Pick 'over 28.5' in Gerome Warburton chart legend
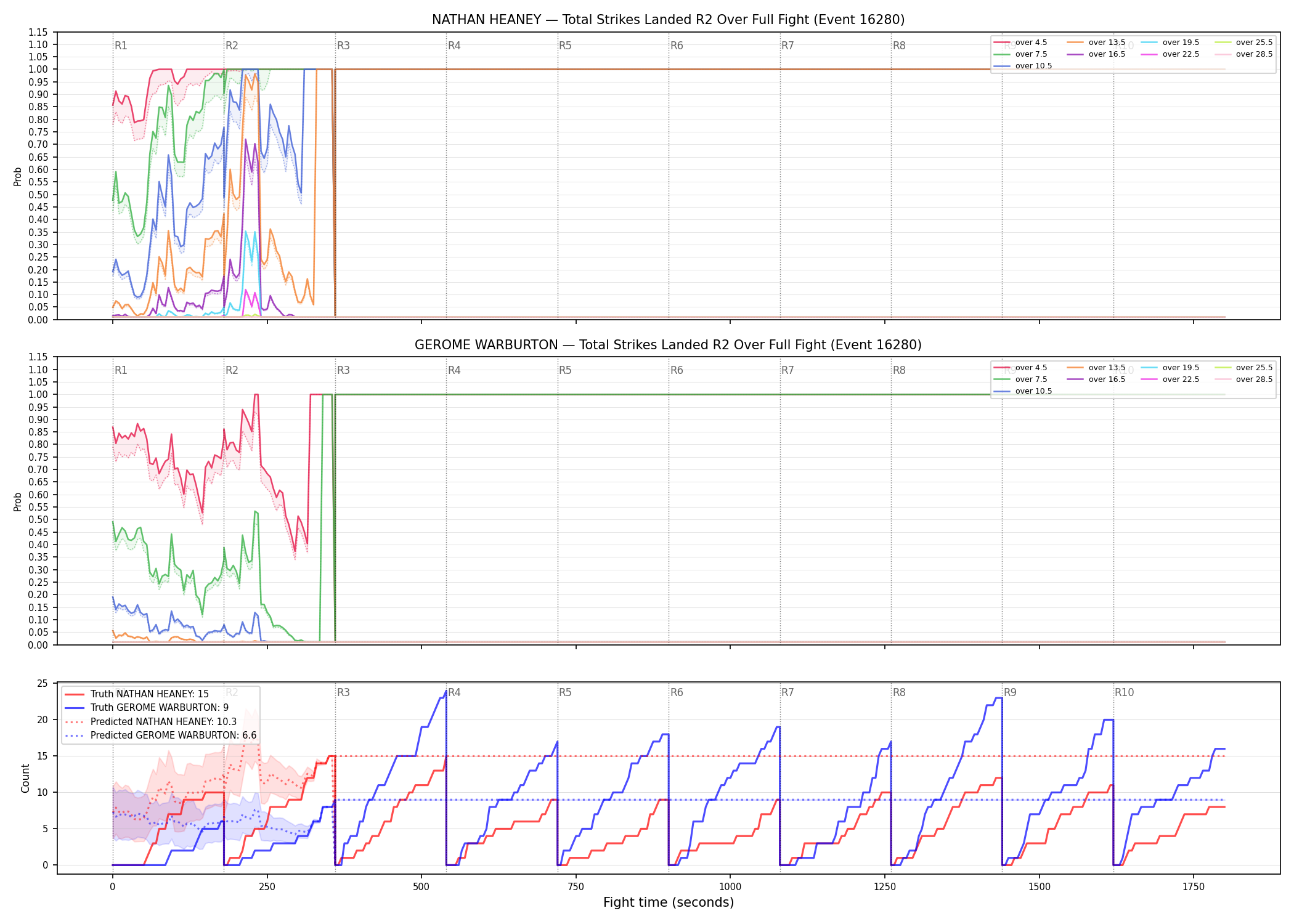 (x=1243, y=379)
